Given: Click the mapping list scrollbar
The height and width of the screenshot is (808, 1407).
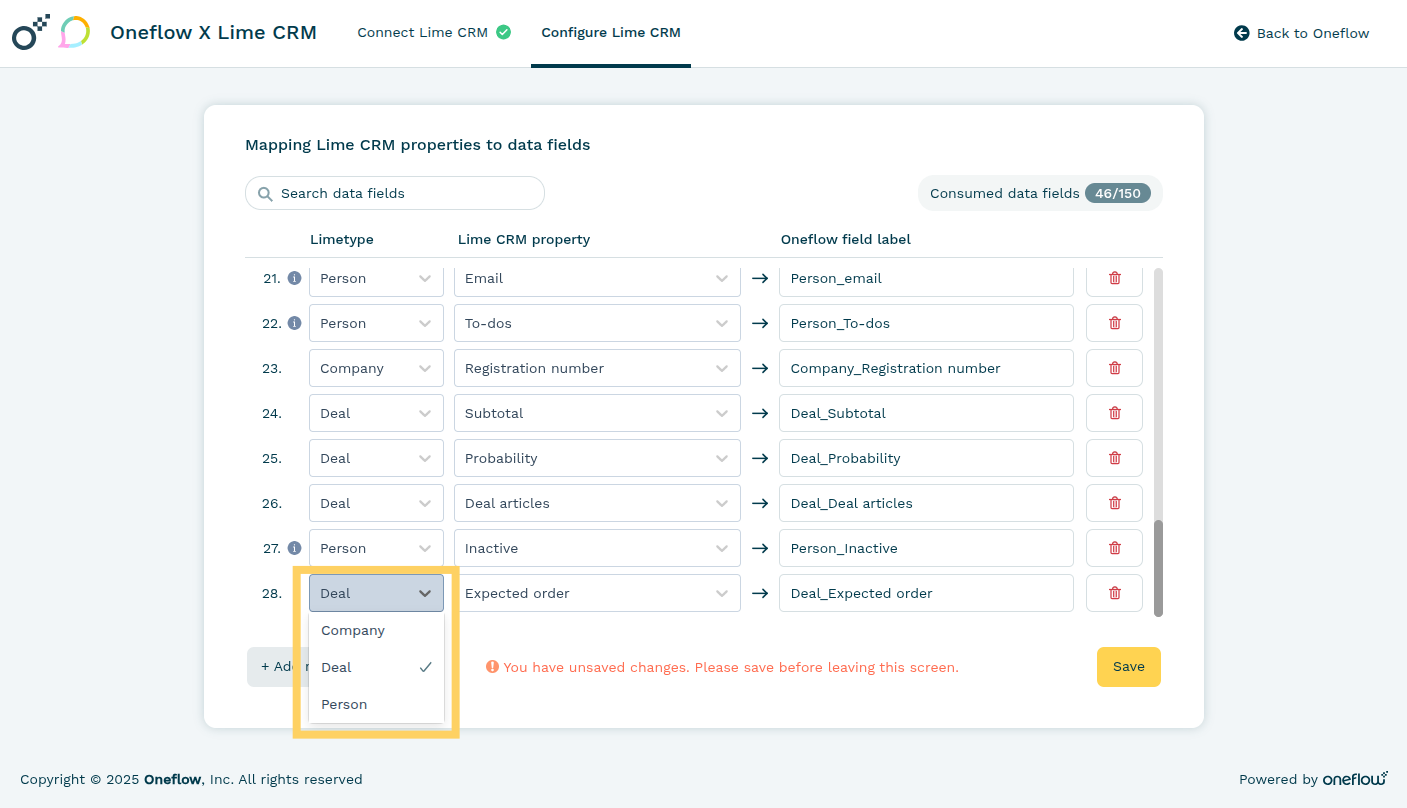Looking at the screenshot, I should (1158, 567).
